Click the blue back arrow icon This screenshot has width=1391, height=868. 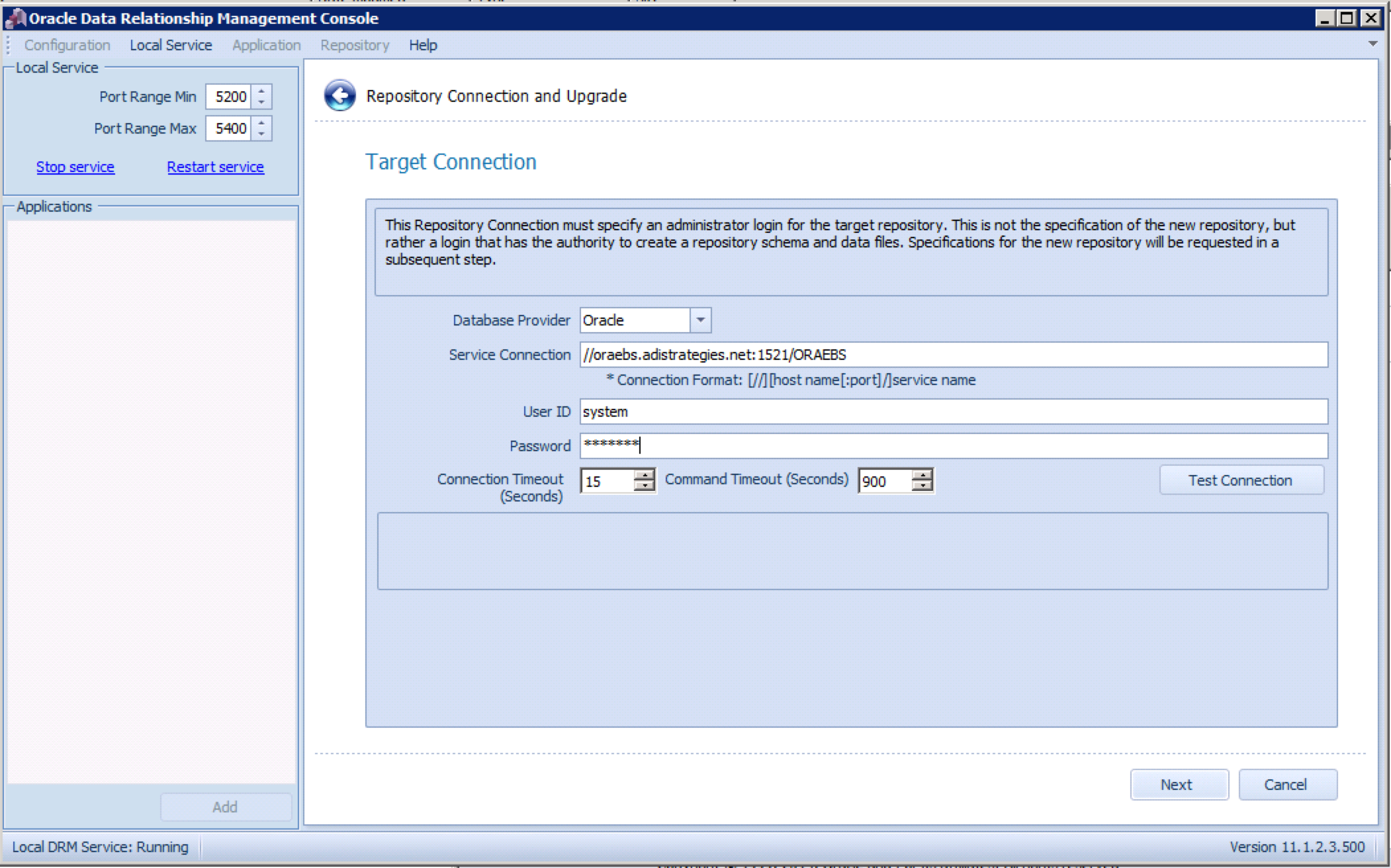click(x=339, y=96)
